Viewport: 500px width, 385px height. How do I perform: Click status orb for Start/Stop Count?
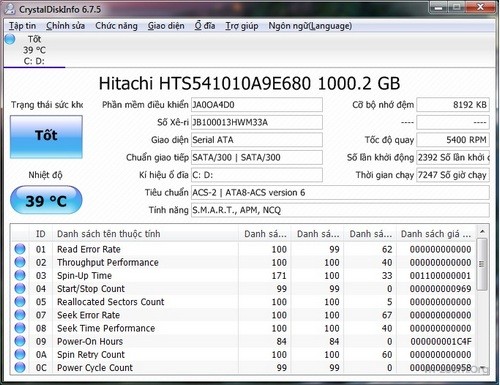(x=20, y=288)
